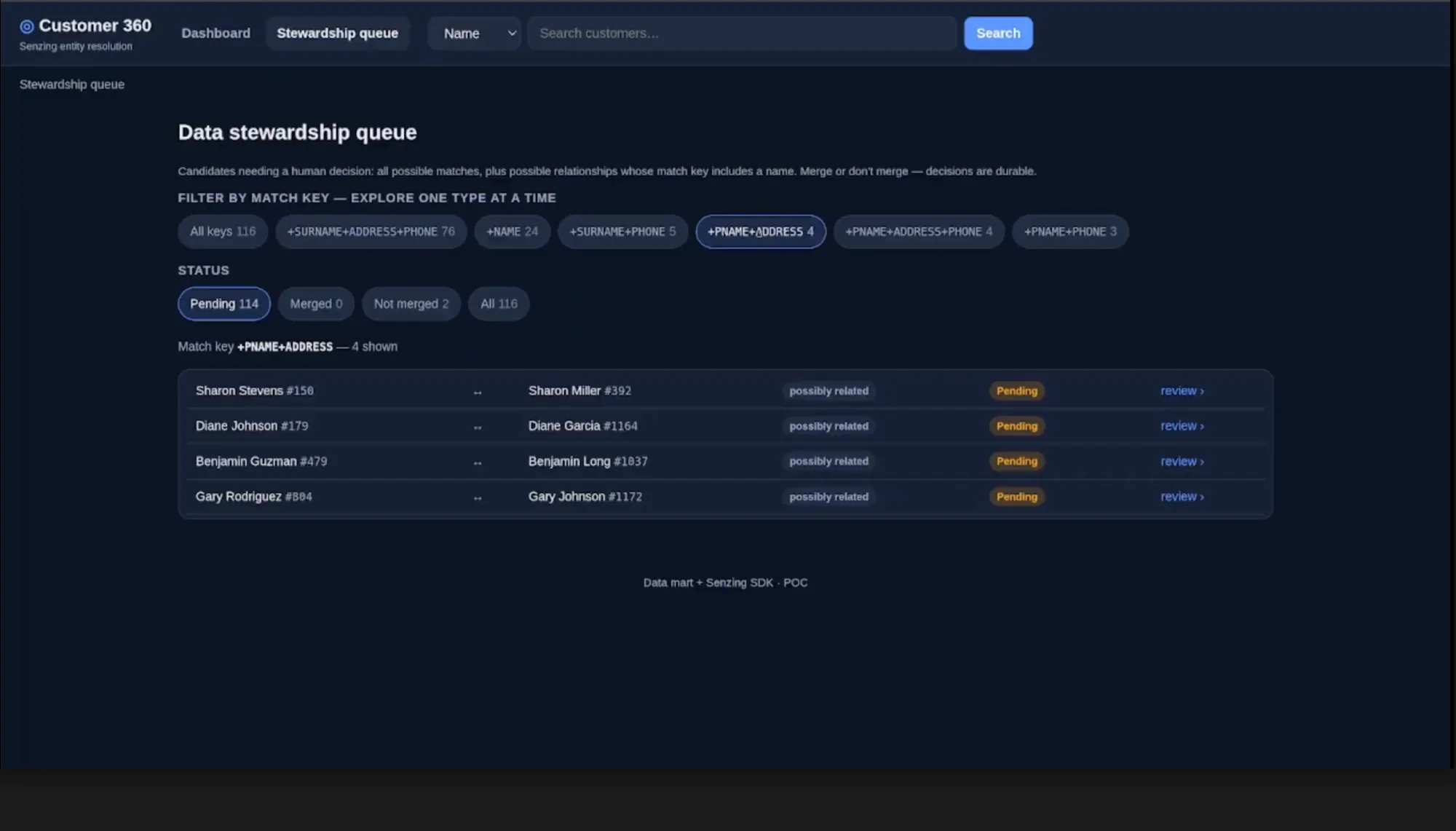
Task: Click the arrow icon in Gary Rodriguez row
Action: pos(478,498)
